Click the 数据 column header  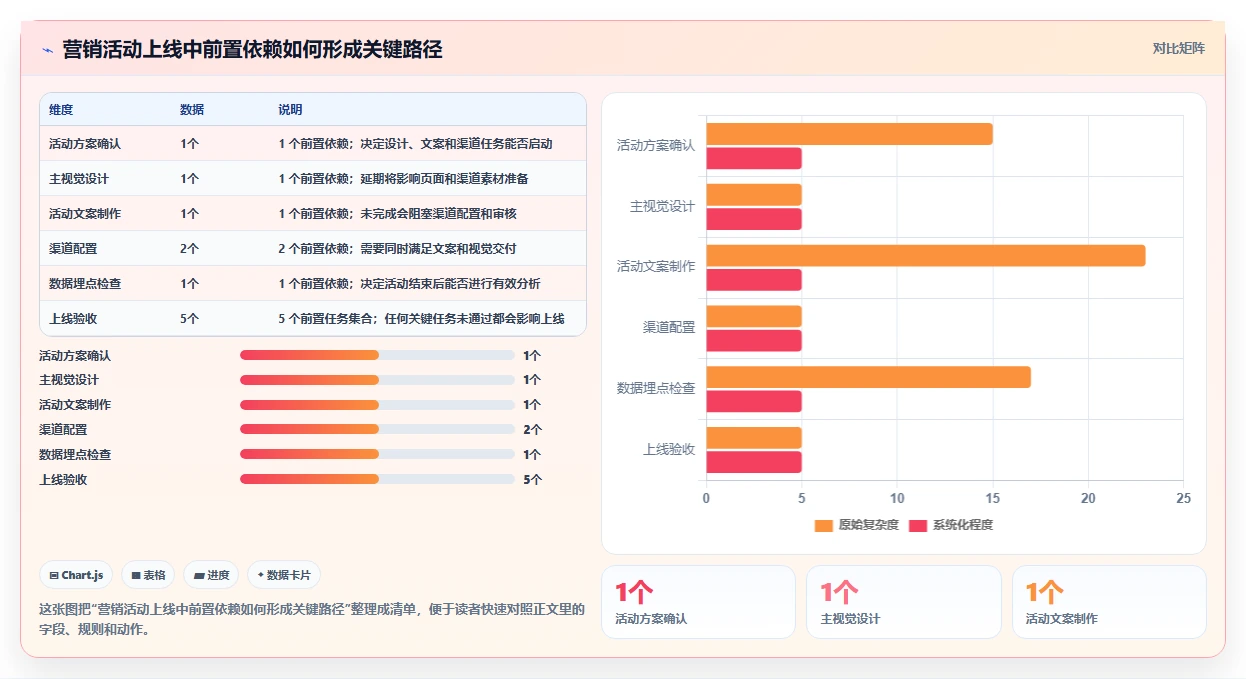192,109
